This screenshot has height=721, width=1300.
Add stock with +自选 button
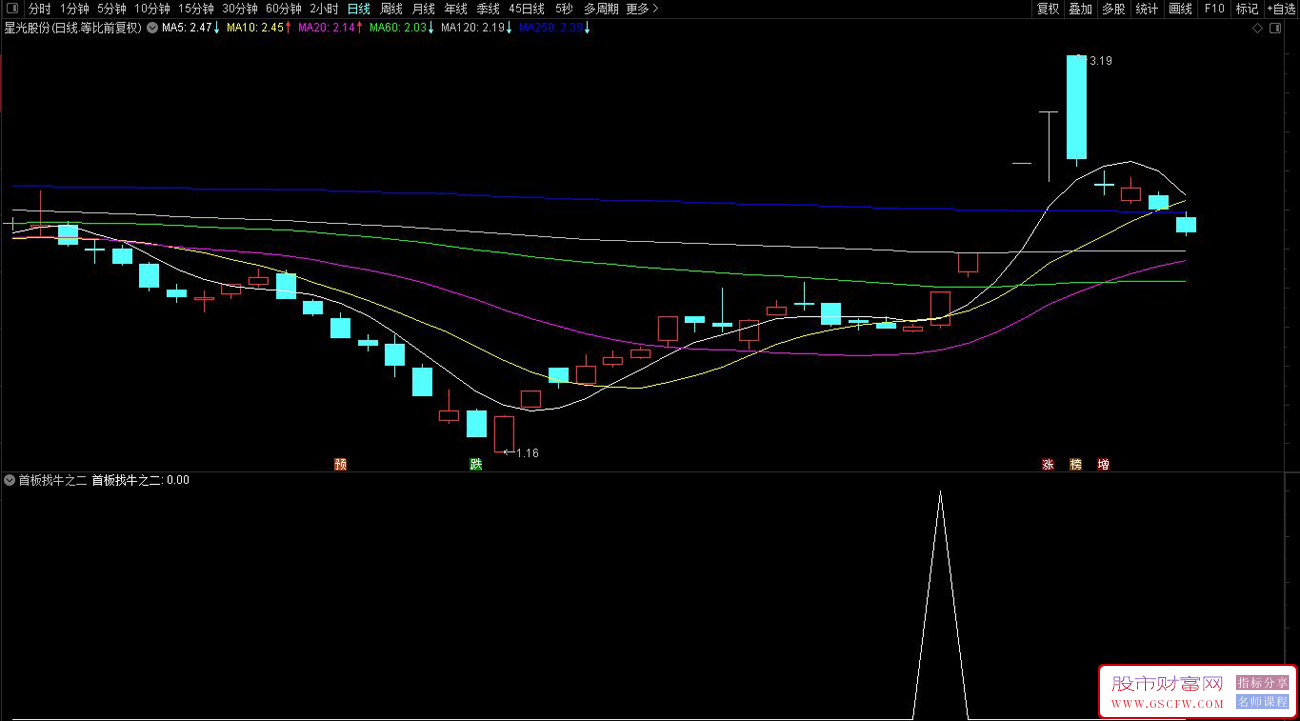pos(1281,9)
